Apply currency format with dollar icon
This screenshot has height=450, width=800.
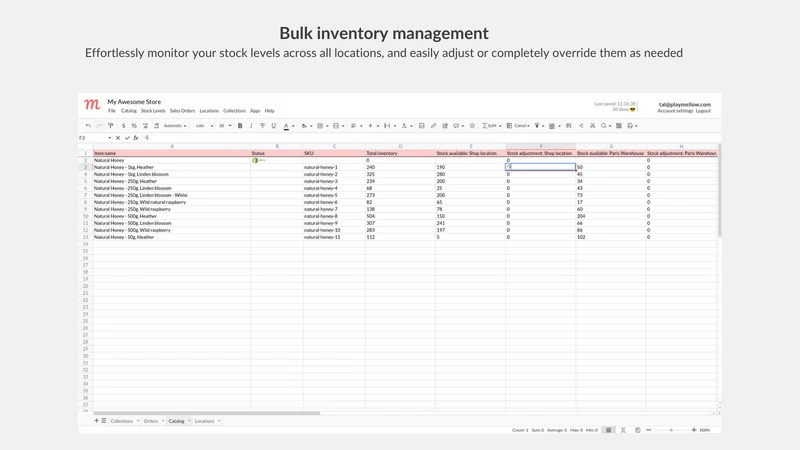click(123, 126)
